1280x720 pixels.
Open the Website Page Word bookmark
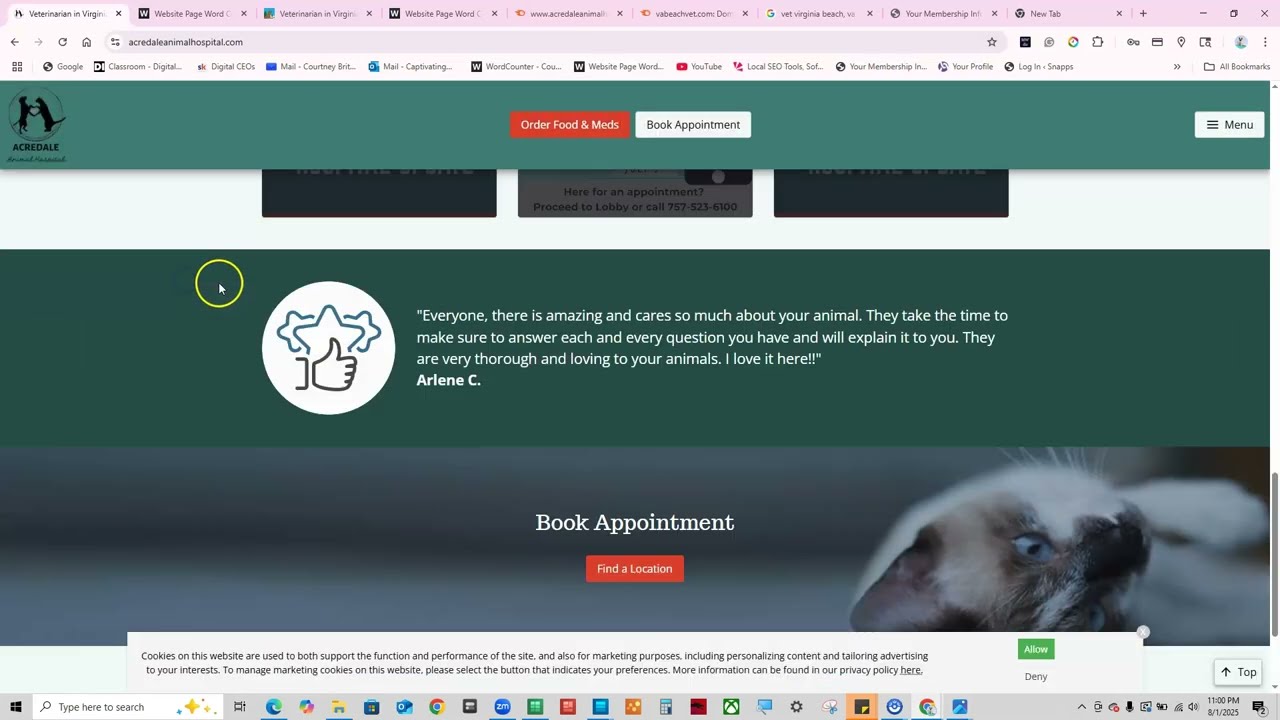coord(619,67)
